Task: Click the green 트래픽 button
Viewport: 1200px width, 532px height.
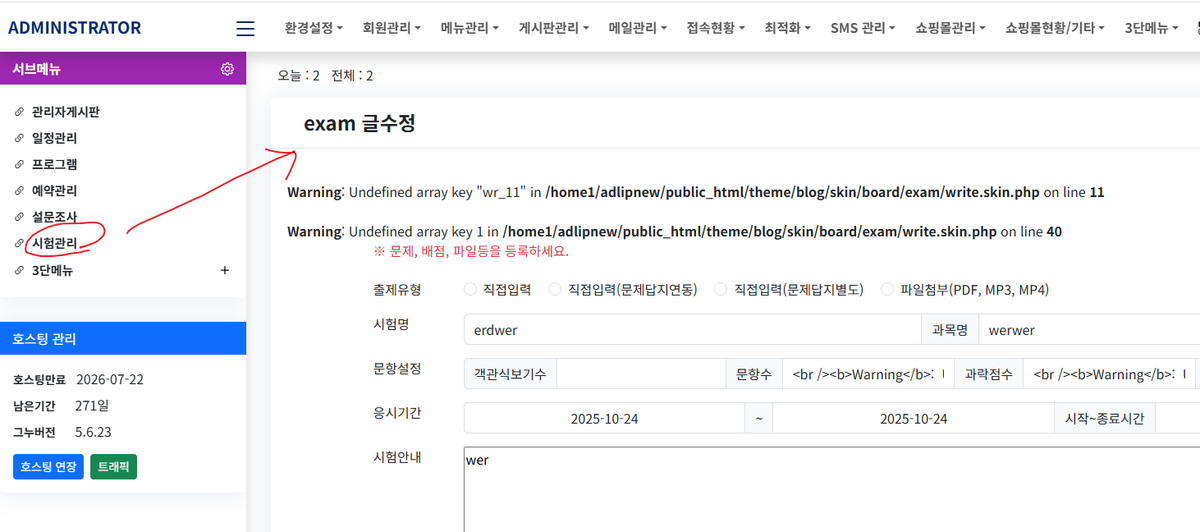Action: pos(113,466)
